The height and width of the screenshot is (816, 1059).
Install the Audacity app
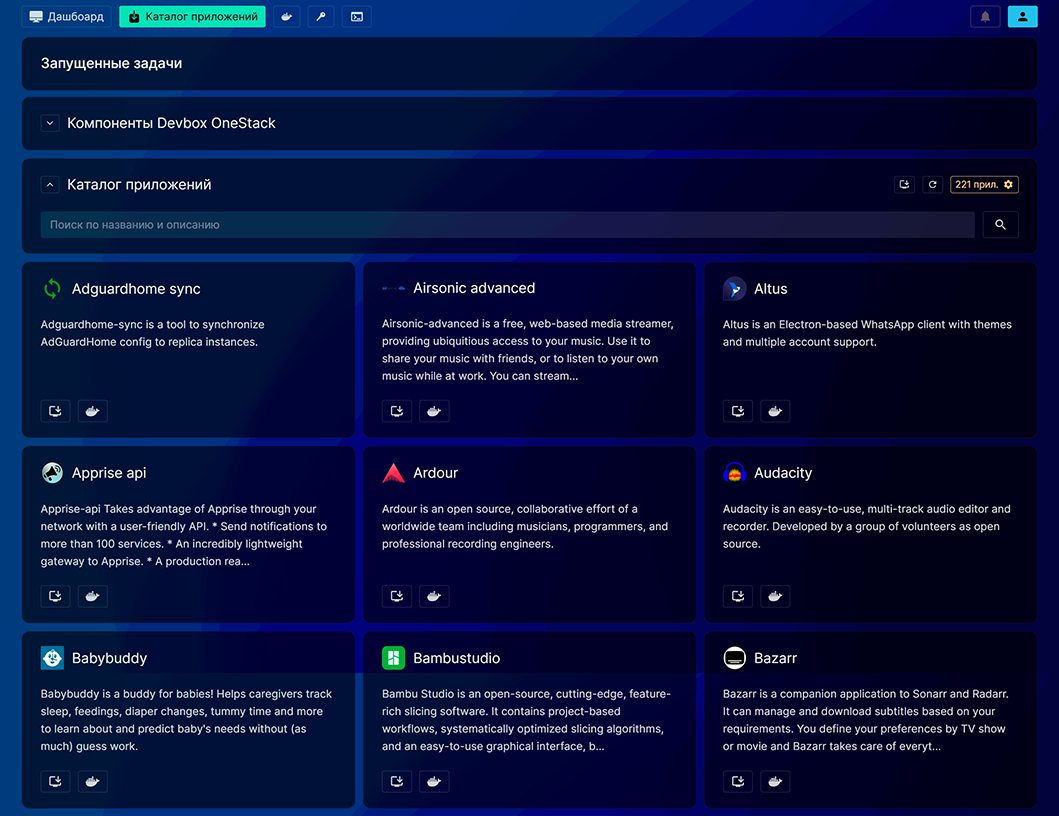738,597
